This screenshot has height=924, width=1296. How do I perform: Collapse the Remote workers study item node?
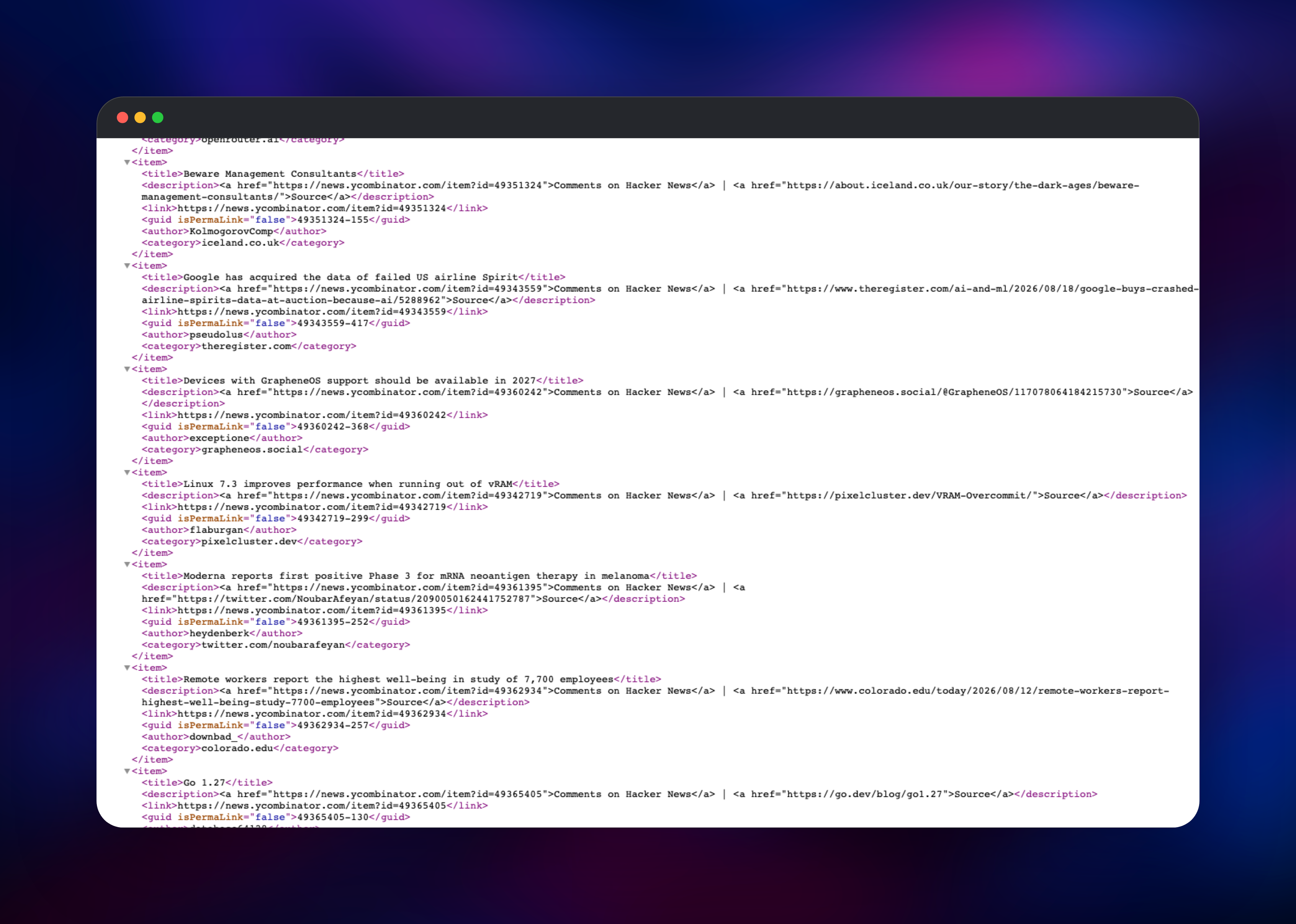pos(127,668)
